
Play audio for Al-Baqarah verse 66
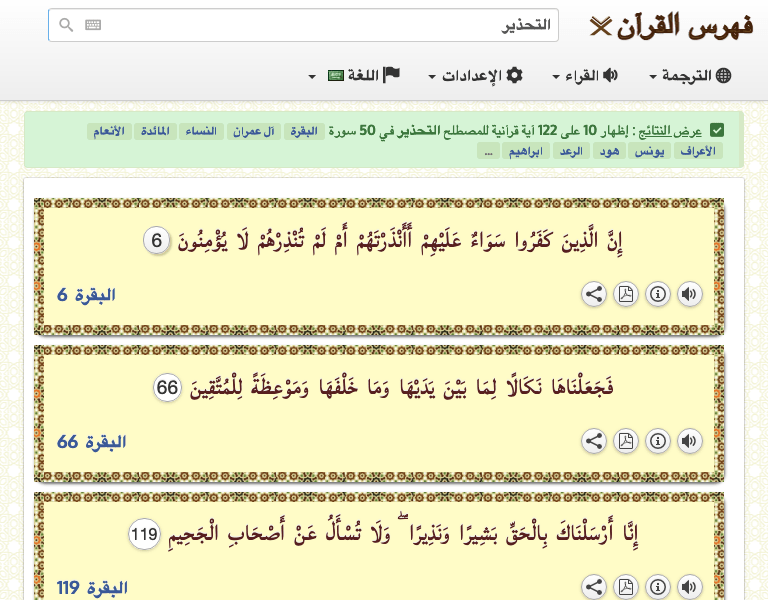[x=689, y=441]
